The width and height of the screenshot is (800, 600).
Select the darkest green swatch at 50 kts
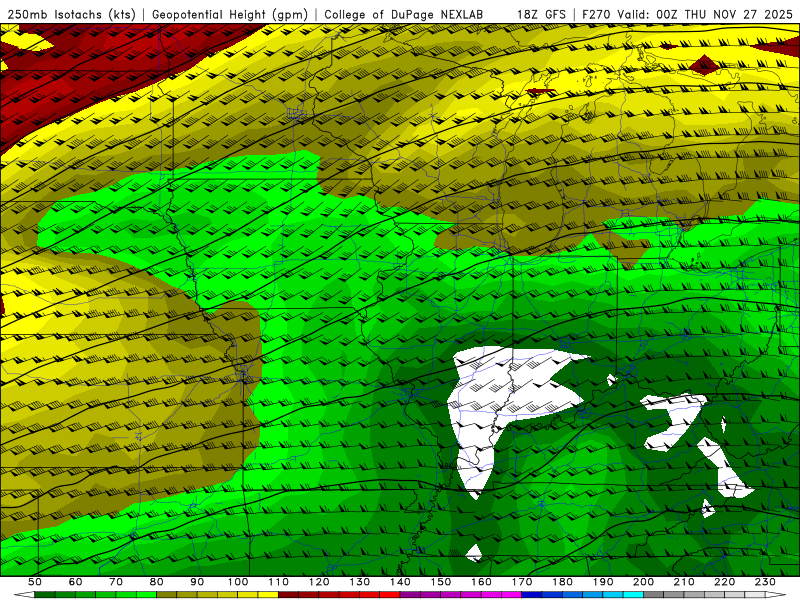tap(44, 594)
